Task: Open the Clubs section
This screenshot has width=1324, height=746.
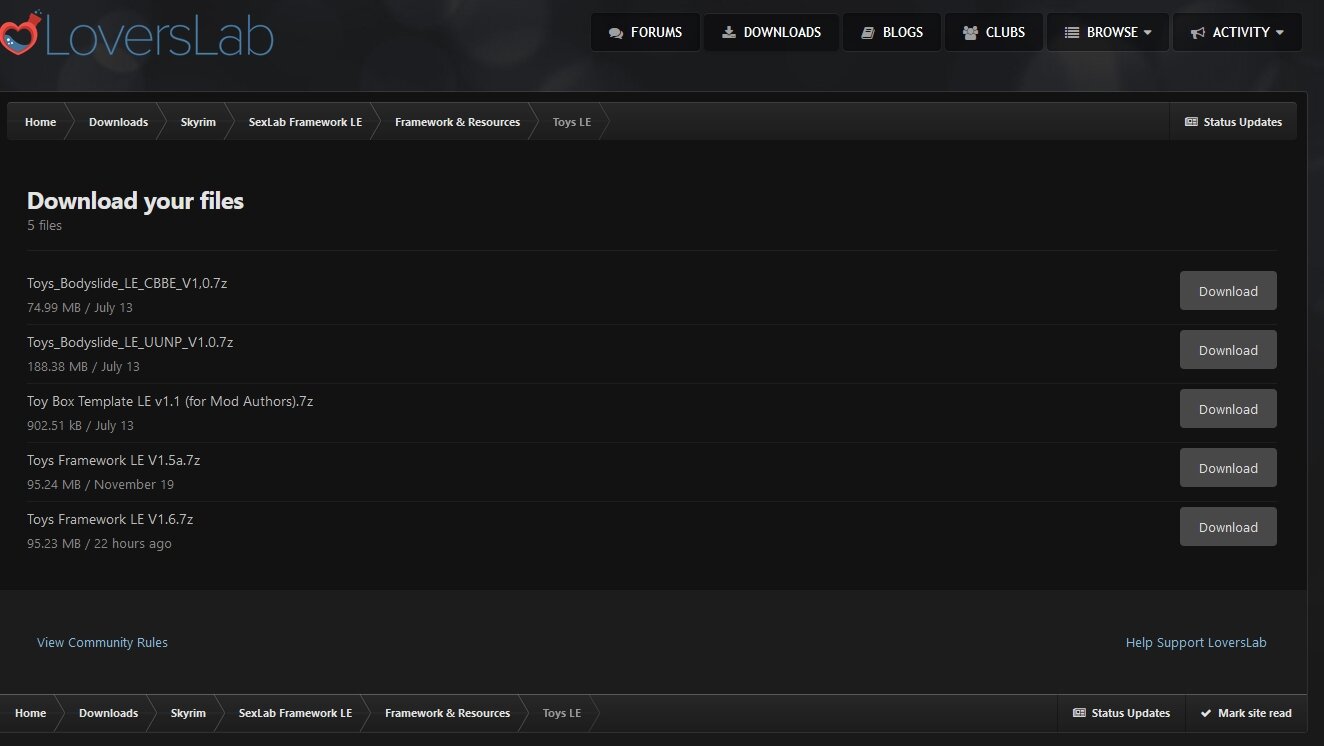Action: (994, 32)
